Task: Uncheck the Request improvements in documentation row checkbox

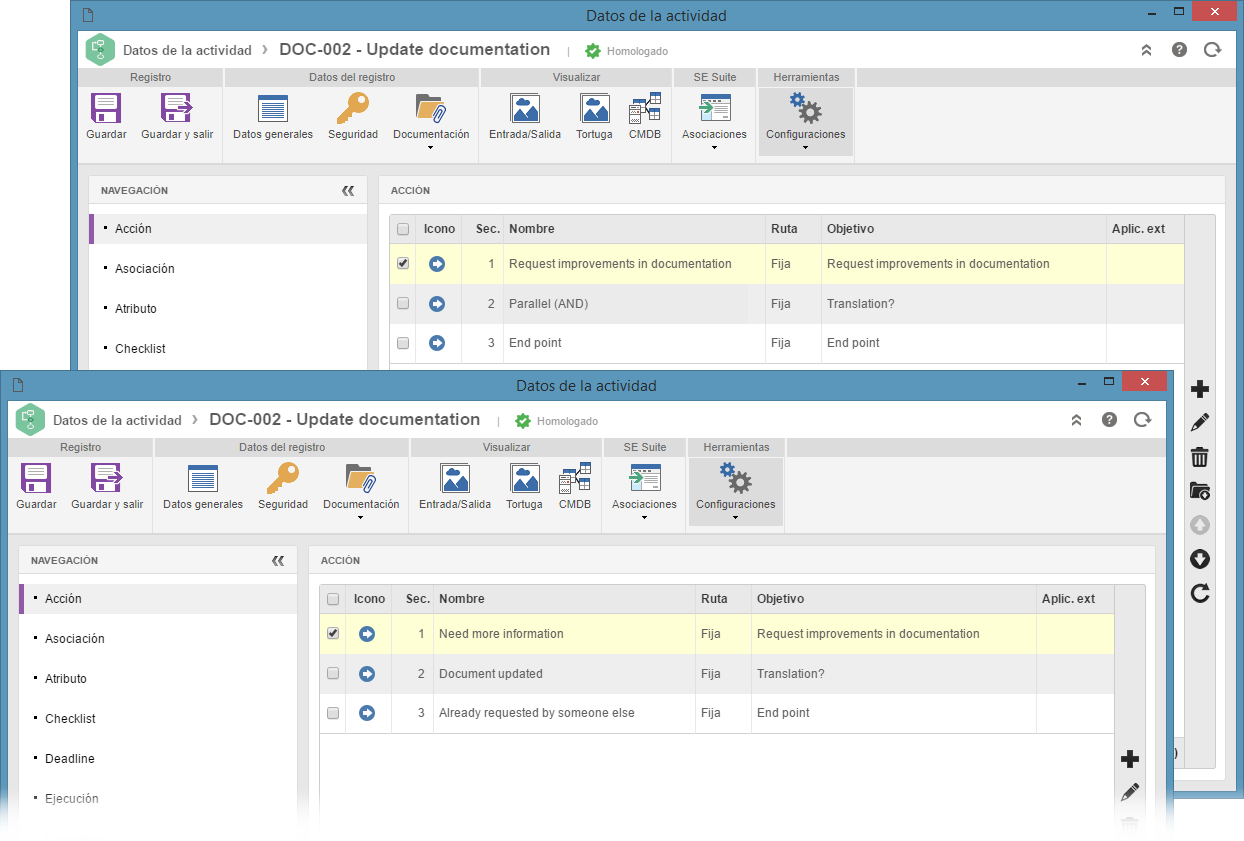Action: (x=403, y=264)
